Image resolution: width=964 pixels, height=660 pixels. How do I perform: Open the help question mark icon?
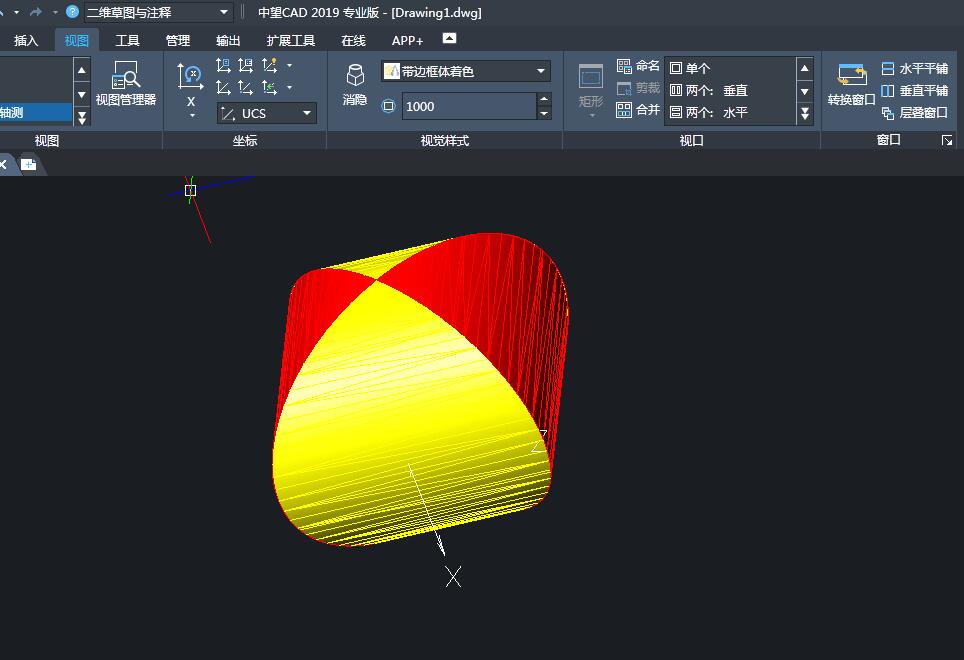72,12
